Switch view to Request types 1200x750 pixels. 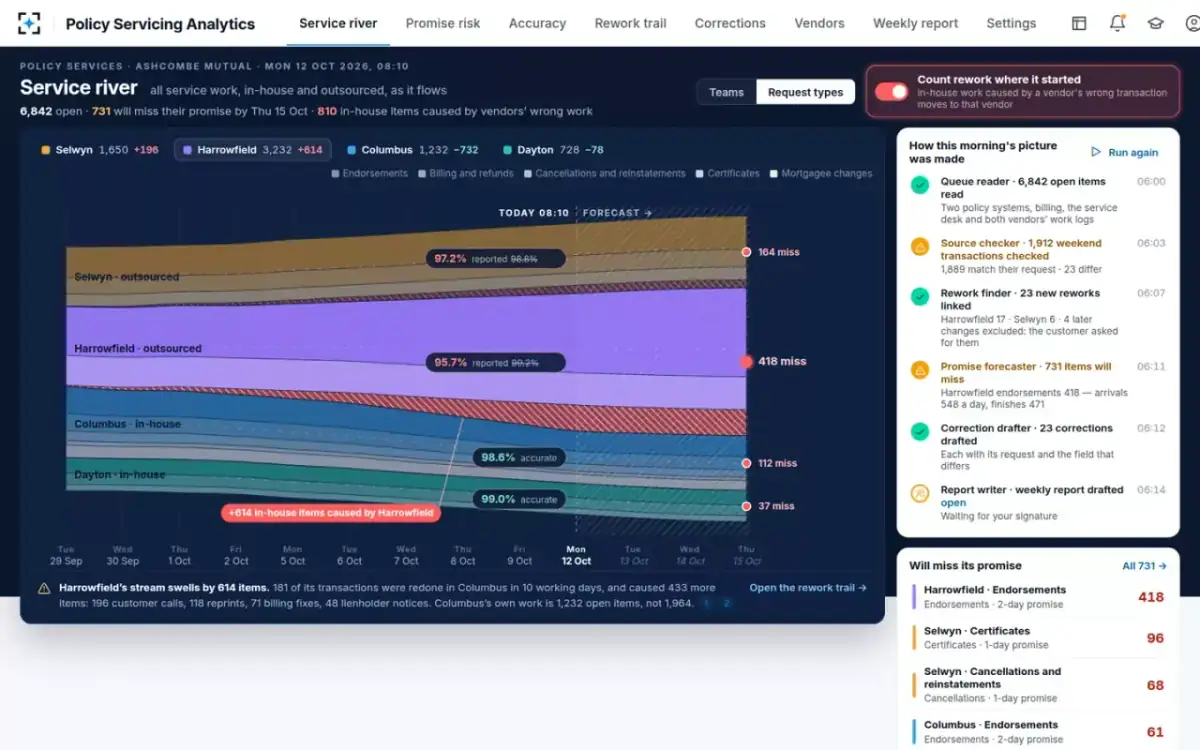click(x=805, y=92)
